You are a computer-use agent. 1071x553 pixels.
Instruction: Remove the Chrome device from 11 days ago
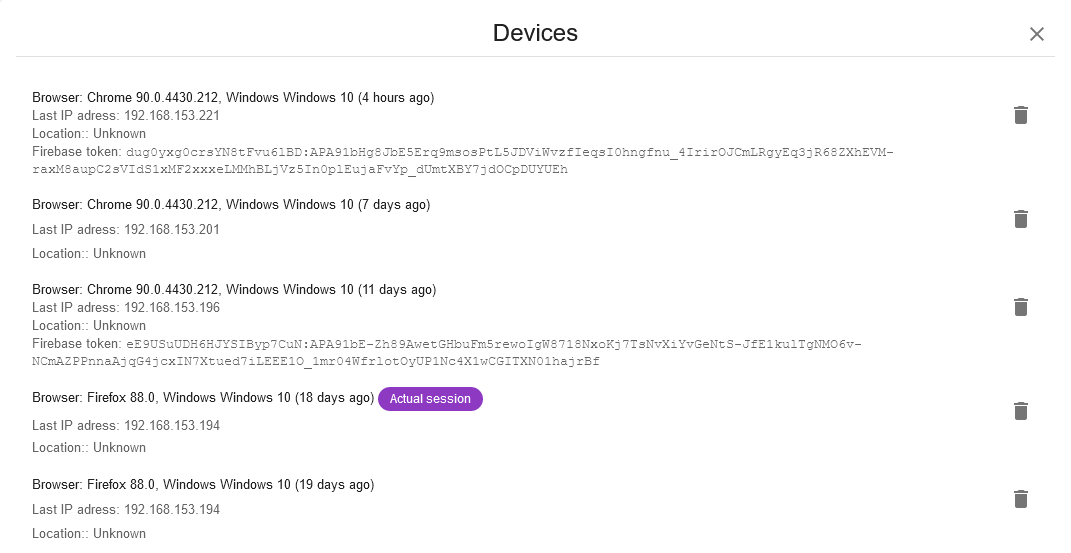1020,307
